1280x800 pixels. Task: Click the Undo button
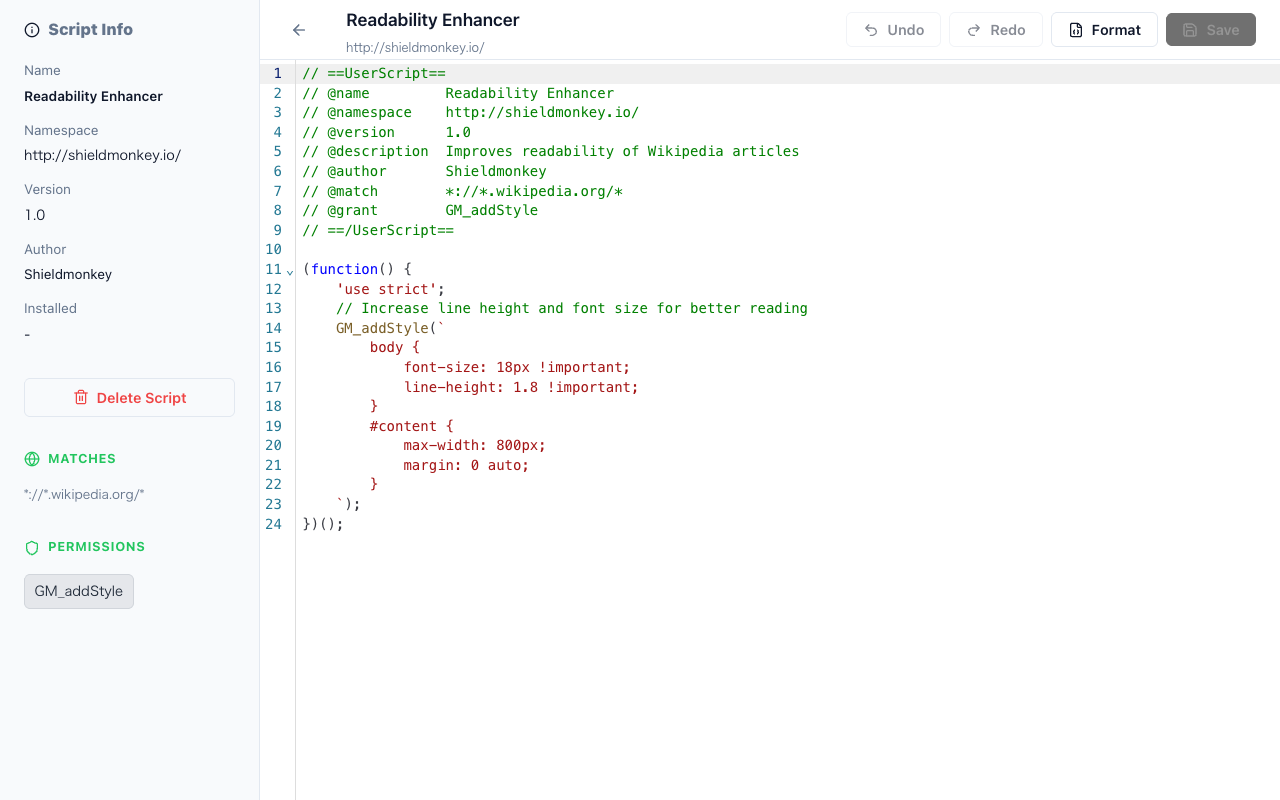coord(894,30)
